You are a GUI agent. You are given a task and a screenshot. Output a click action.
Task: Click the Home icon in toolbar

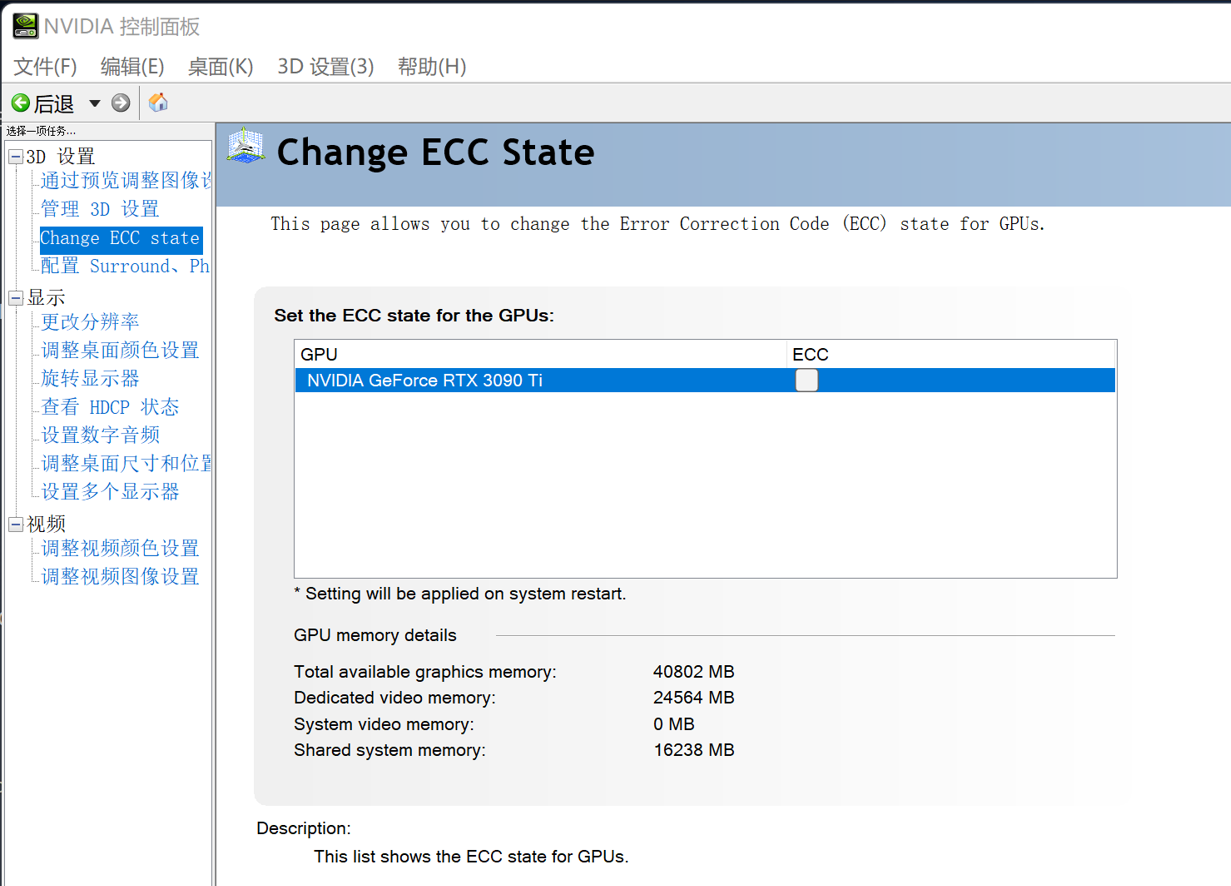click(x=158, y=103)
